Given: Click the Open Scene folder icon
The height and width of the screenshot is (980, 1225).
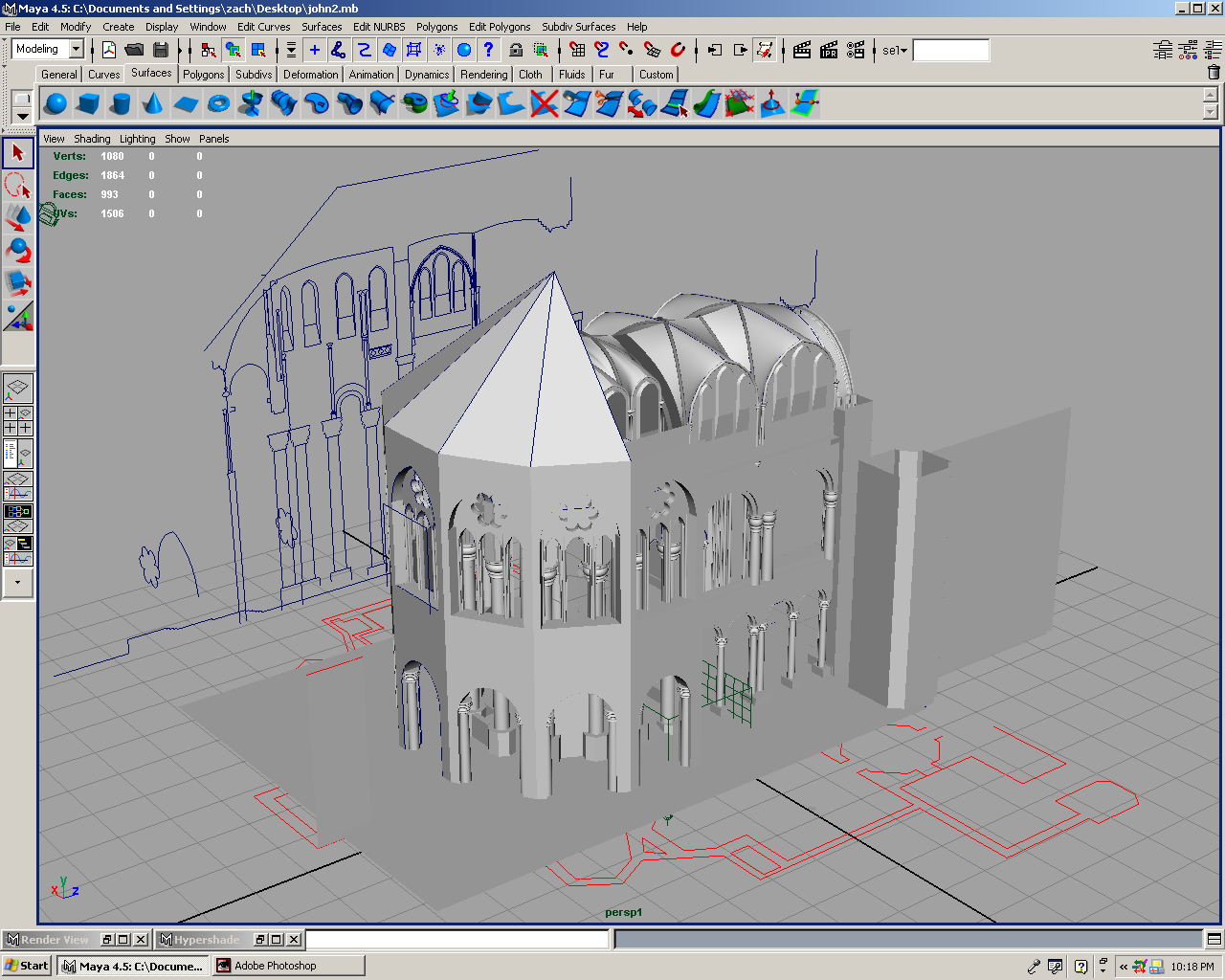Looking at the screenshot, I should click(135, 50).
